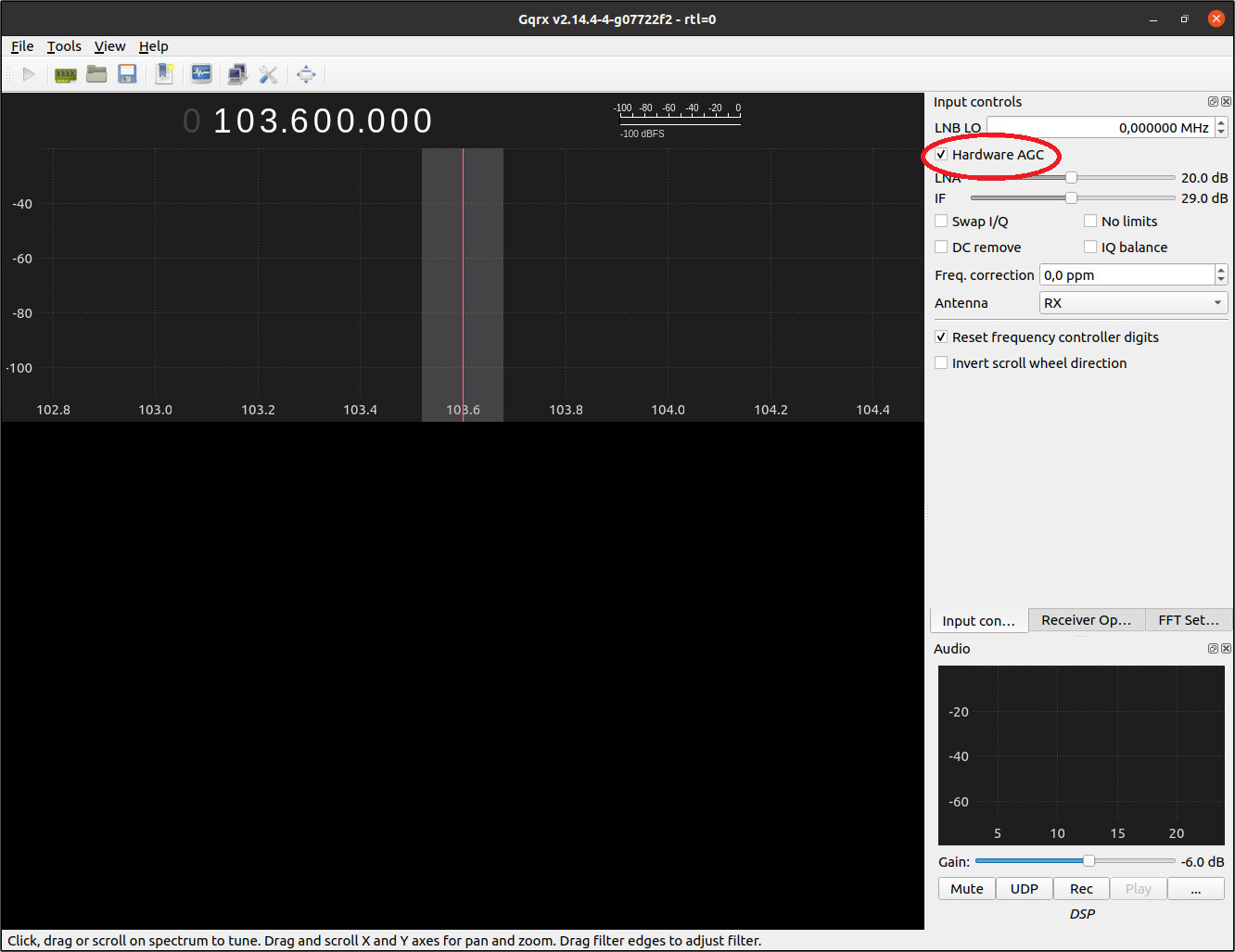Viewport: 1235px width, 952px height.
Task: Click the 104.0 label on frequency axis
Action: tap(668, 410)
